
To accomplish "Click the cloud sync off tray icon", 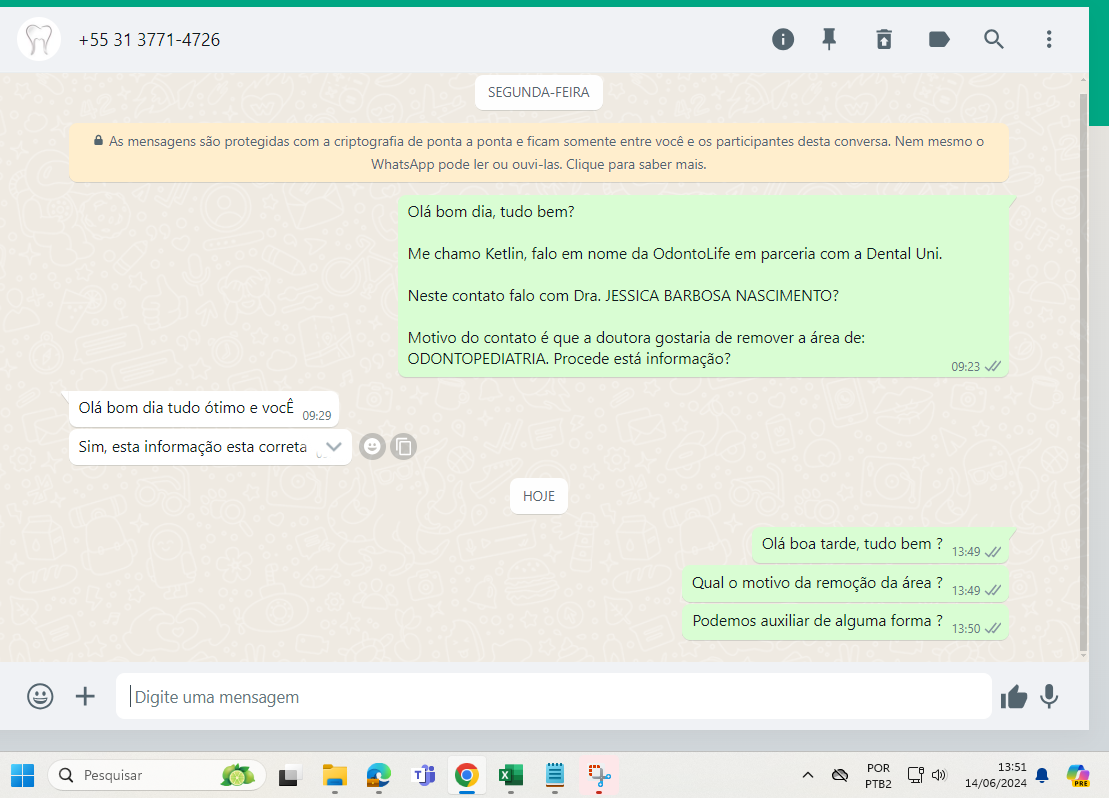I will point(840,775).
